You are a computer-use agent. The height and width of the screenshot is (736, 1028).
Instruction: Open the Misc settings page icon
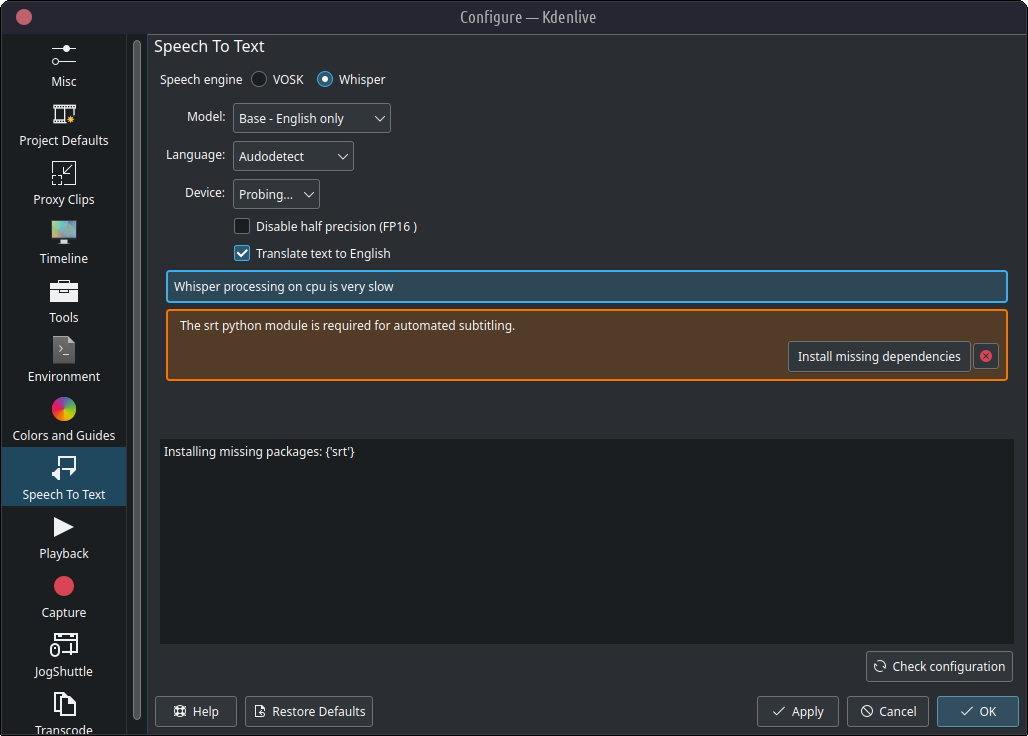click(x=64, y=56)
